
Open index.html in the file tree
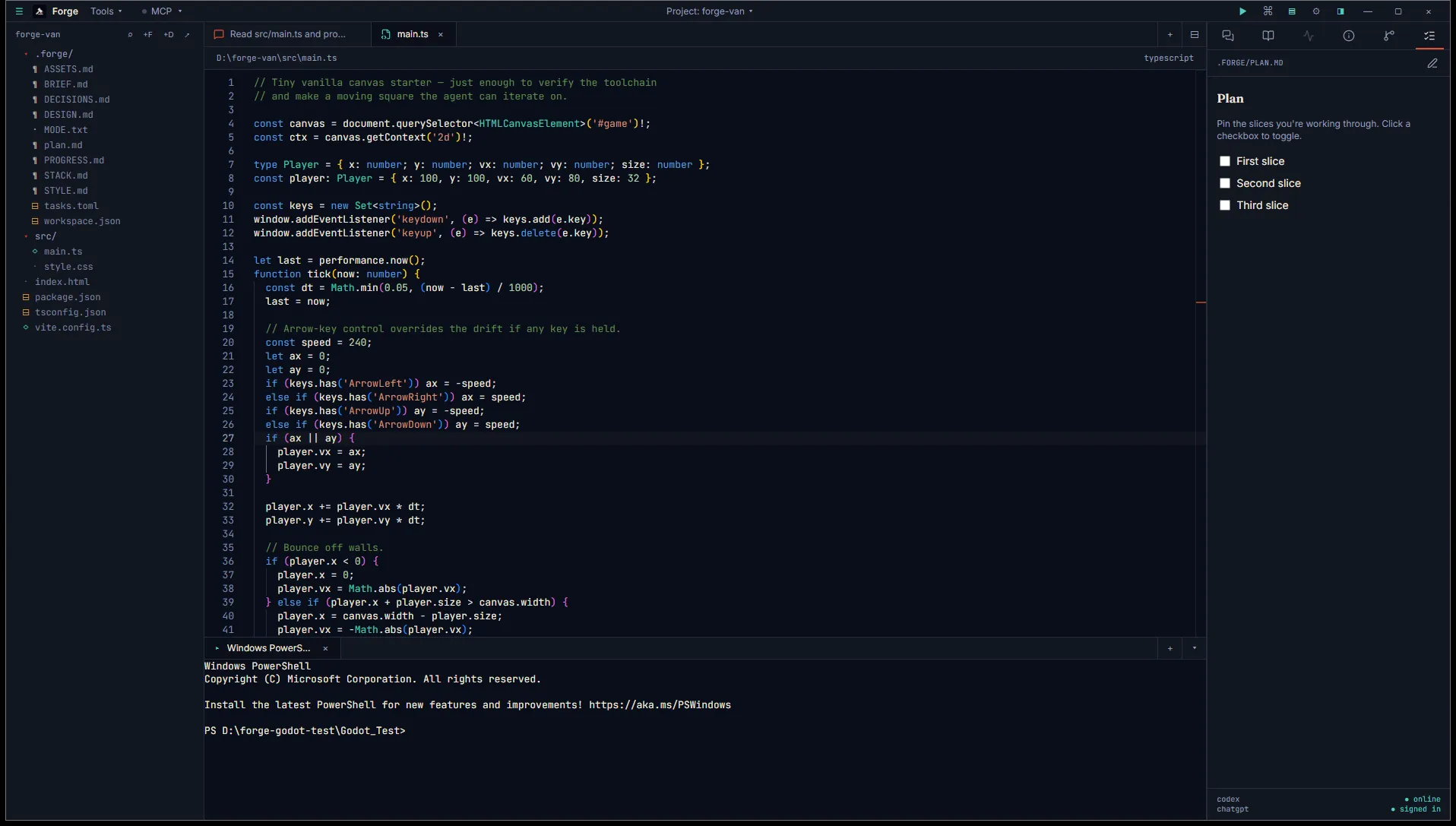click(62, 282)
